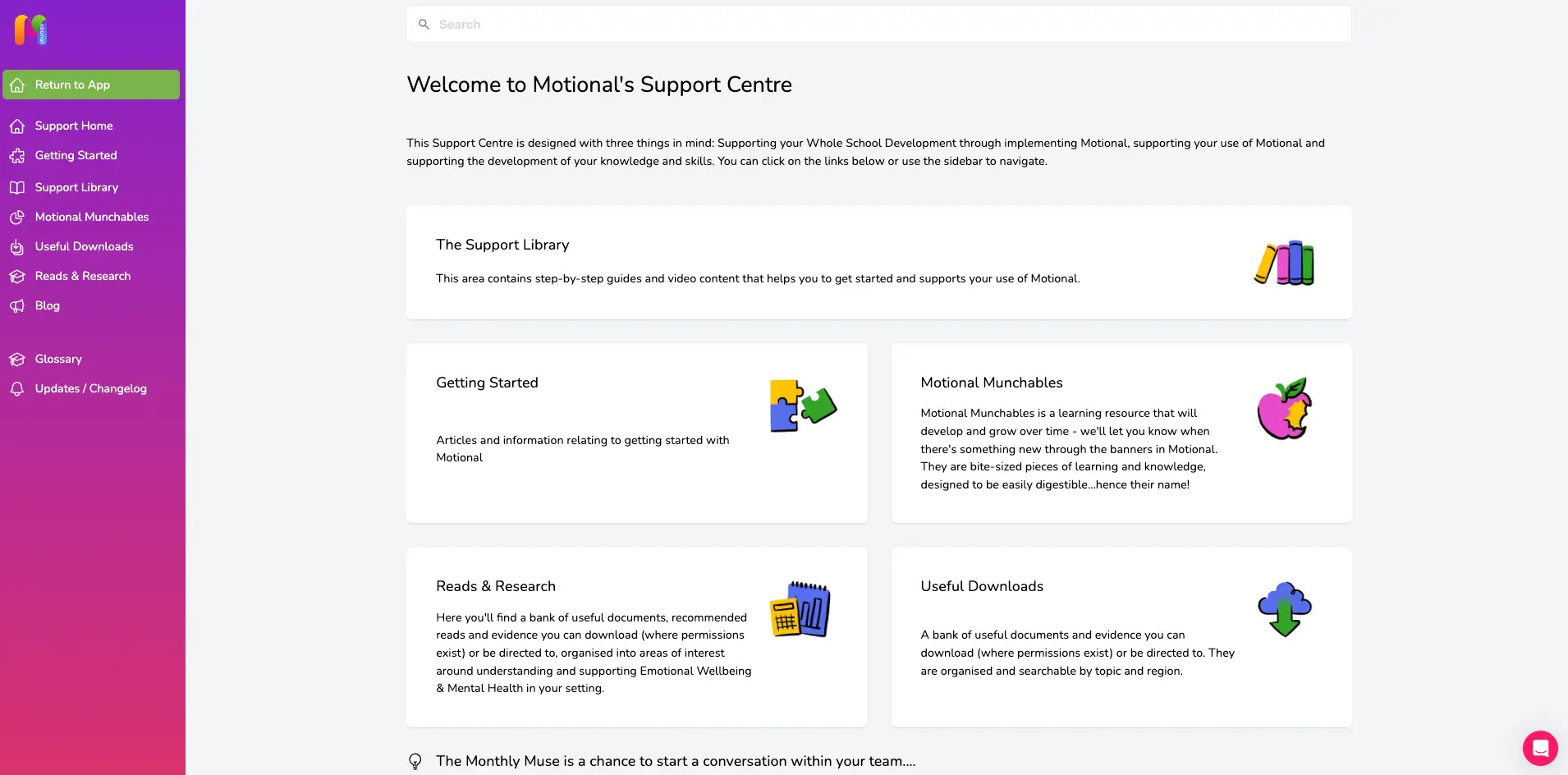The height and width of the screenshot is (775, 1568).
Task: Click the Motional logo in sidebar
Action: 30,30
